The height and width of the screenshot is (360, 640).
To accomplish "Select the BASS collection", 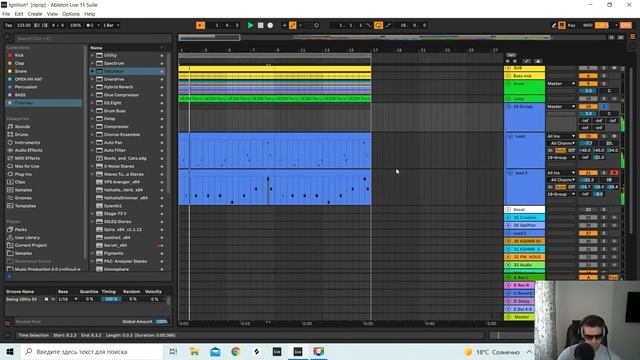I will click(20, 95).
